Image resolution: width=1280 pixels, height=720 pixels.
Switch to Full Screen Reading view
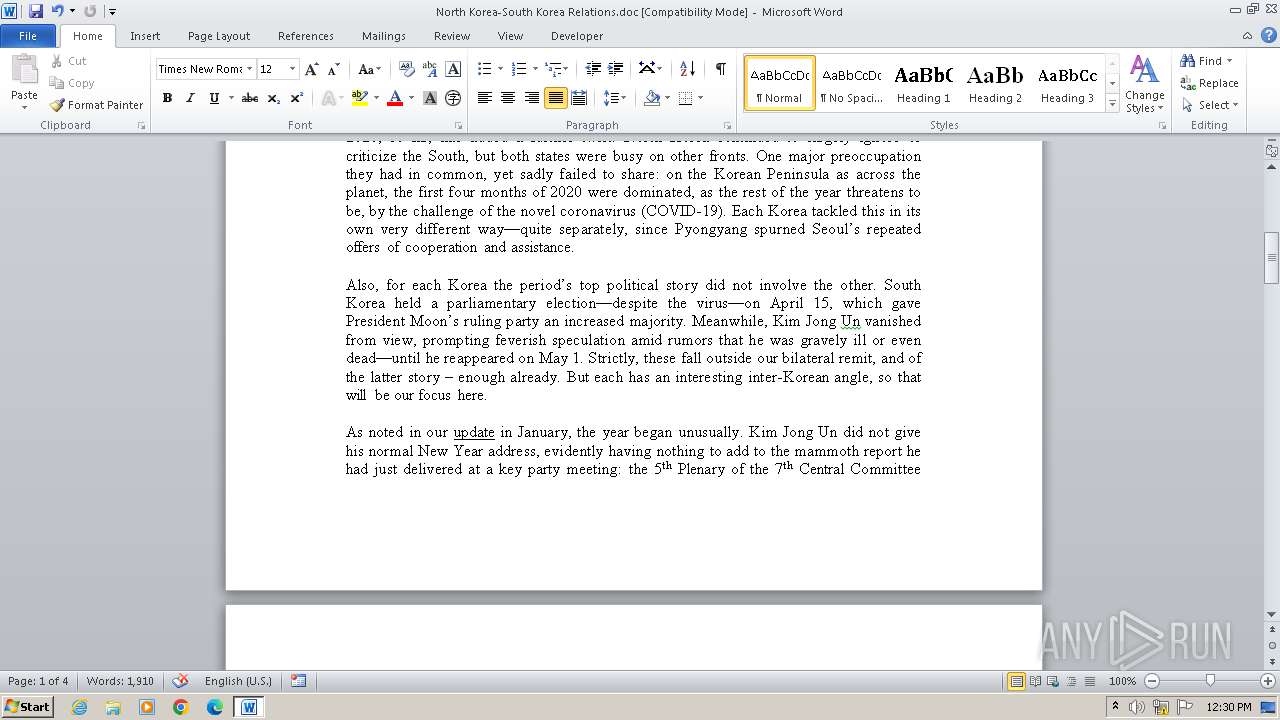click(1035, 681)
